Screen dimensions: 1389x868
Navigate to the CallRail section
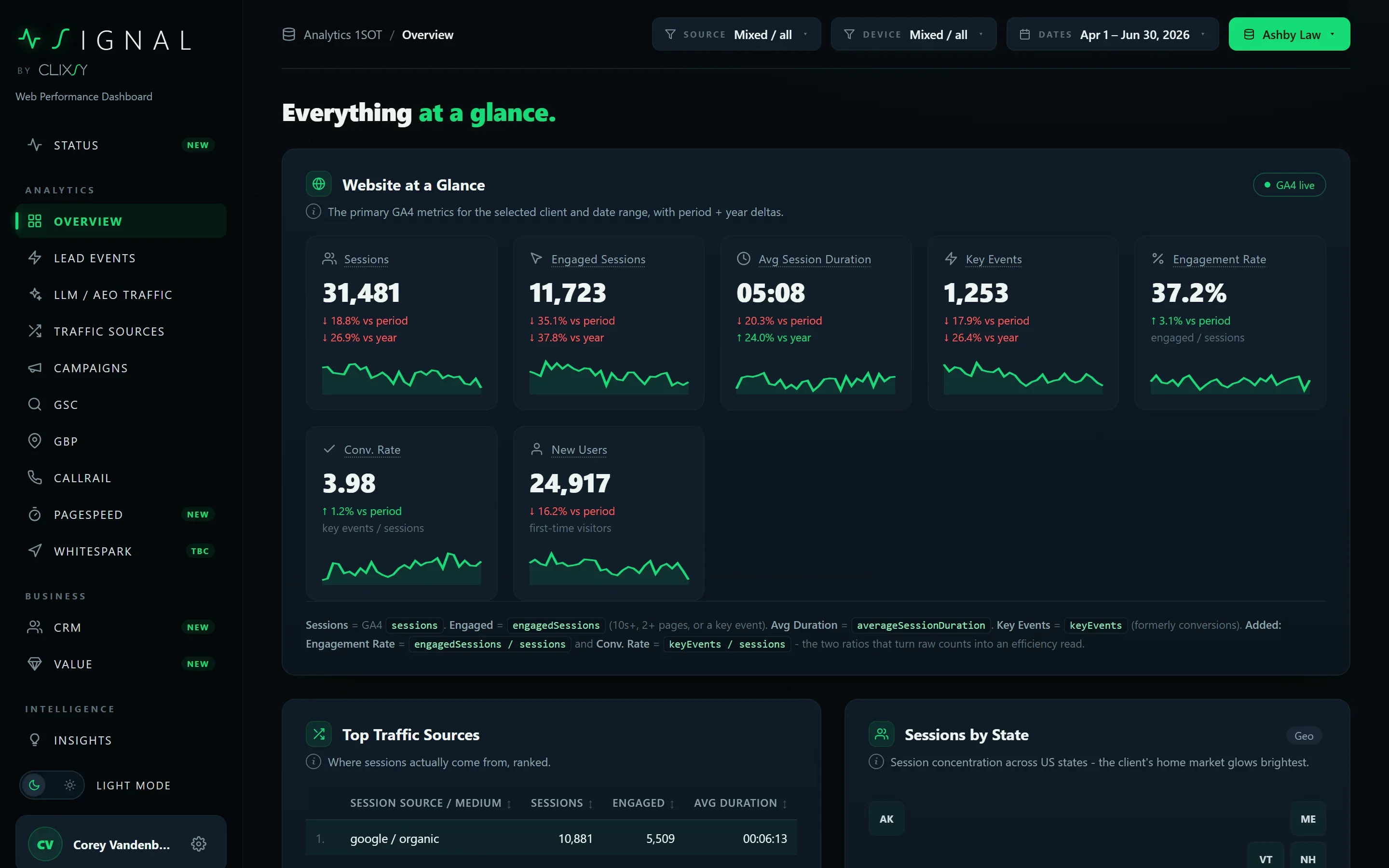121,477
